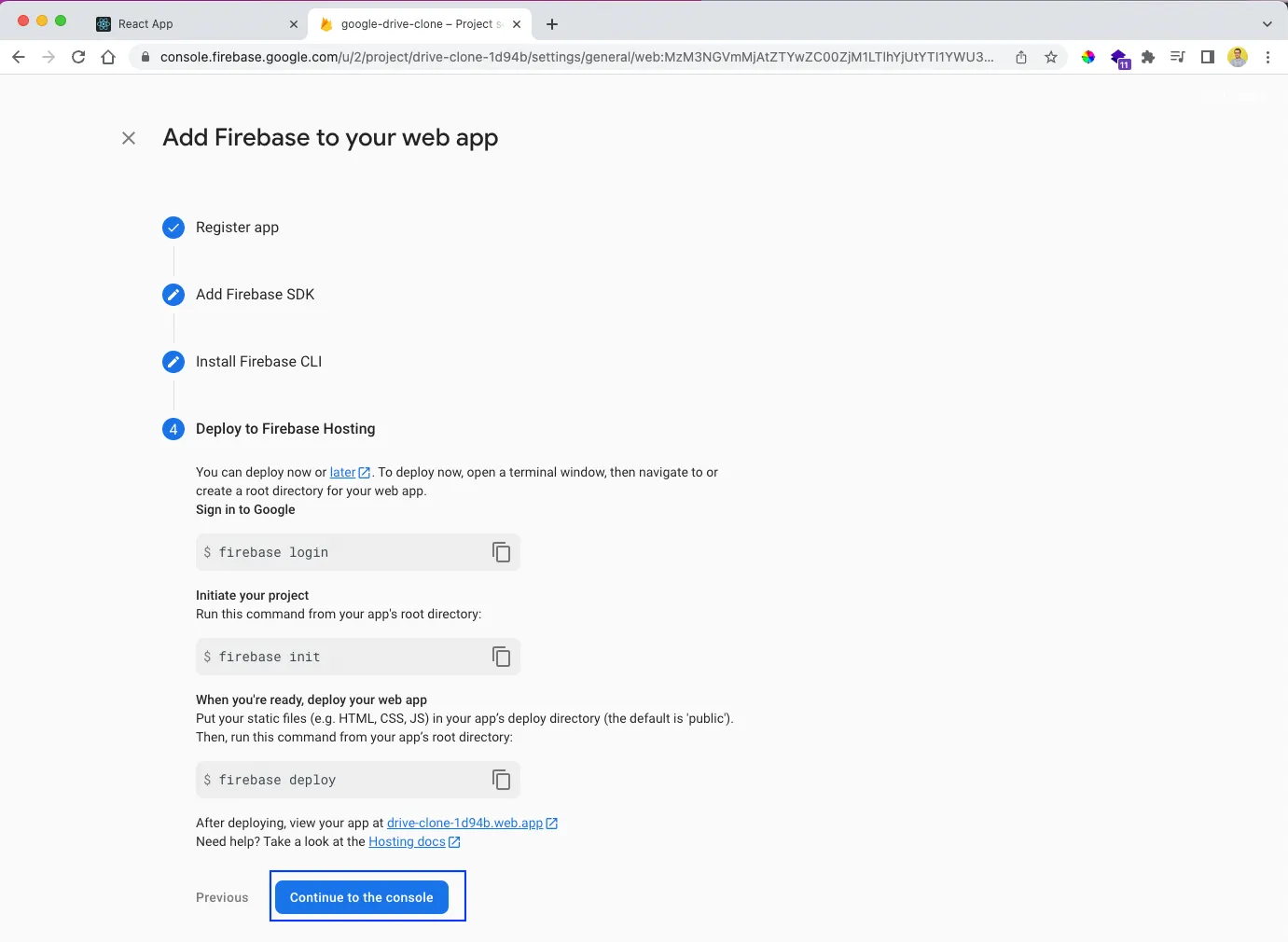
Task: Go to the browser home page
Action: (x=108, y=57)
